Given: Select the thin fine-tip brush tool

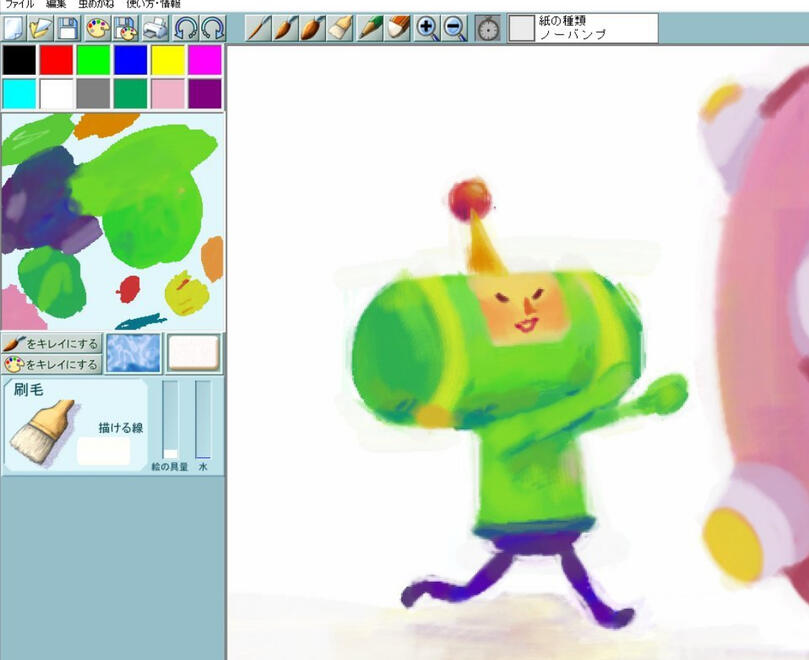Looking at the screenshot, I should (x=258, y=28).
